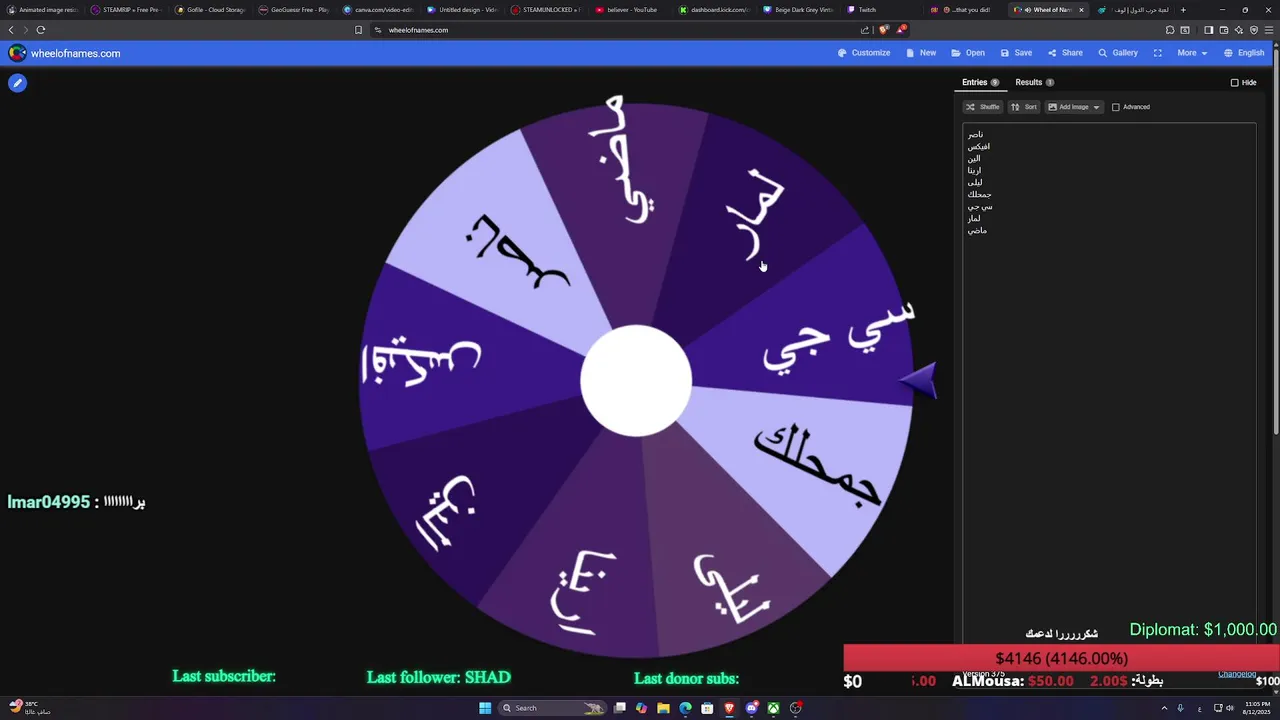Sort the entries alphabetically

[x=1023, y=107]
